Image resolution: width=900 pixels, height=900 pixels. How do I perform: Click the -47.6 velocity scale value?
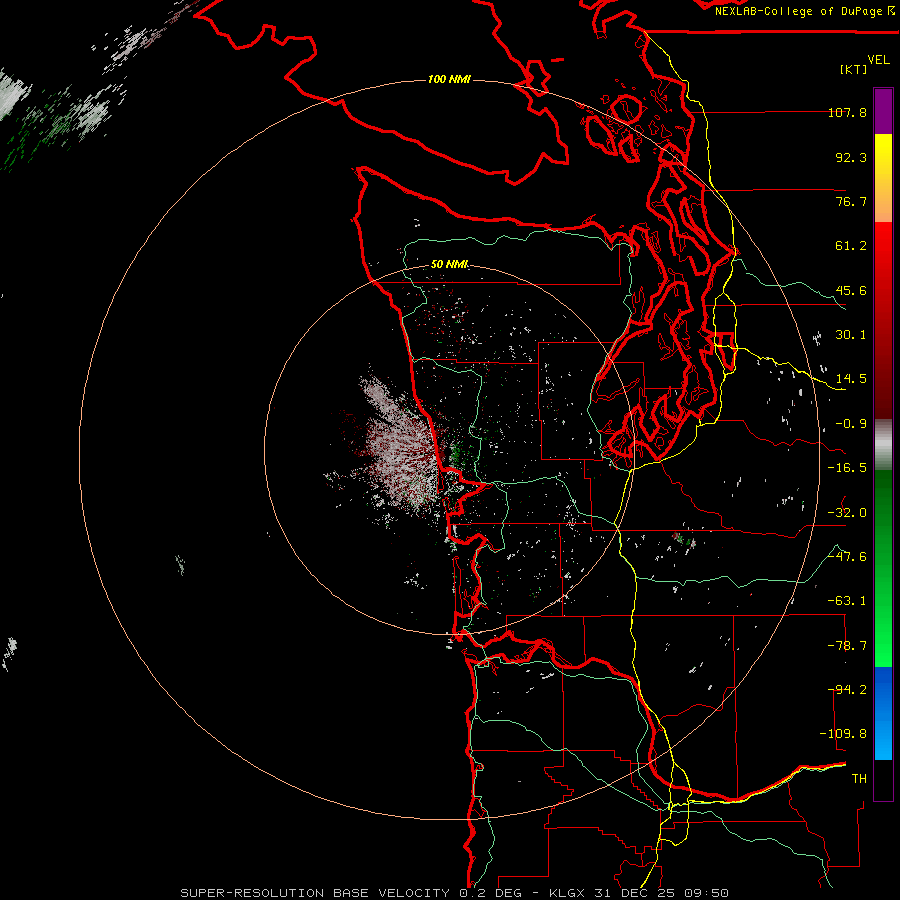847,557
